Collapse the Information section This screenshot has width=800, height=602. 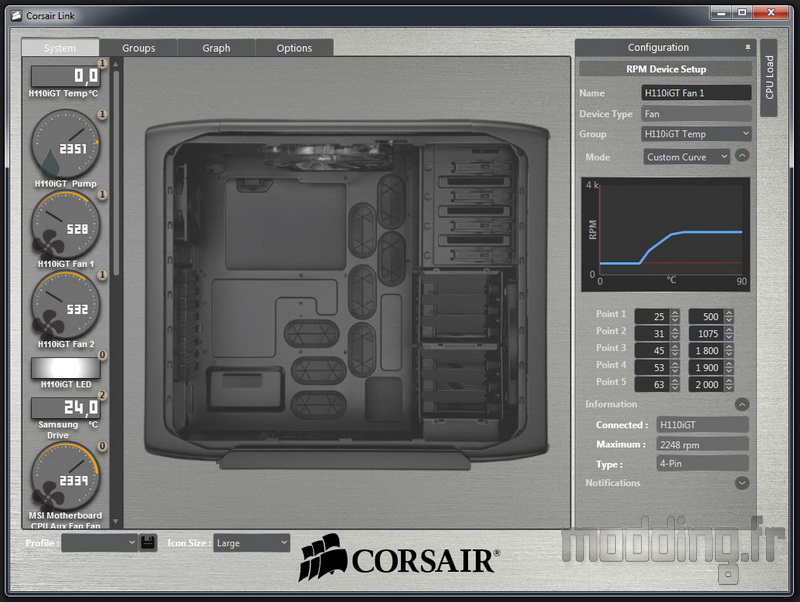pyautogui.click(x=742, y=405)
